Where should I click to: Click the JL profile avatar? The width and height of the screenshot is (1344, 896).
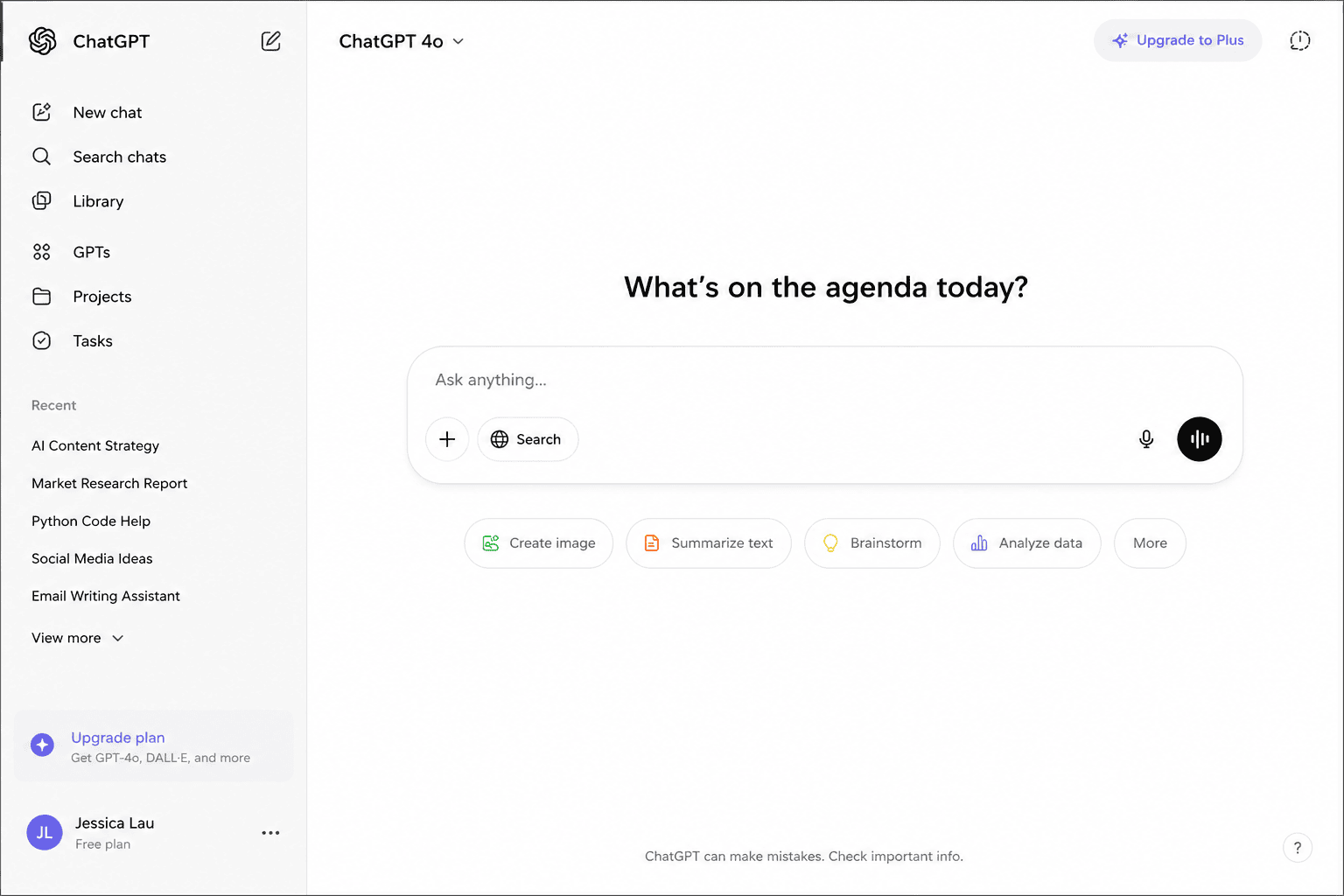(x=45, y=833)
